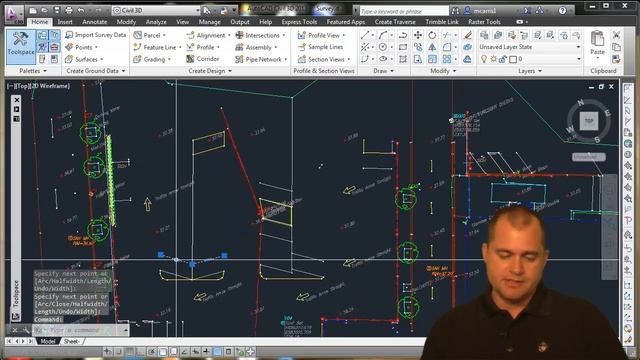640x360 pixels.
Task: Select the Array modify tool
Action: pos(447,60)
